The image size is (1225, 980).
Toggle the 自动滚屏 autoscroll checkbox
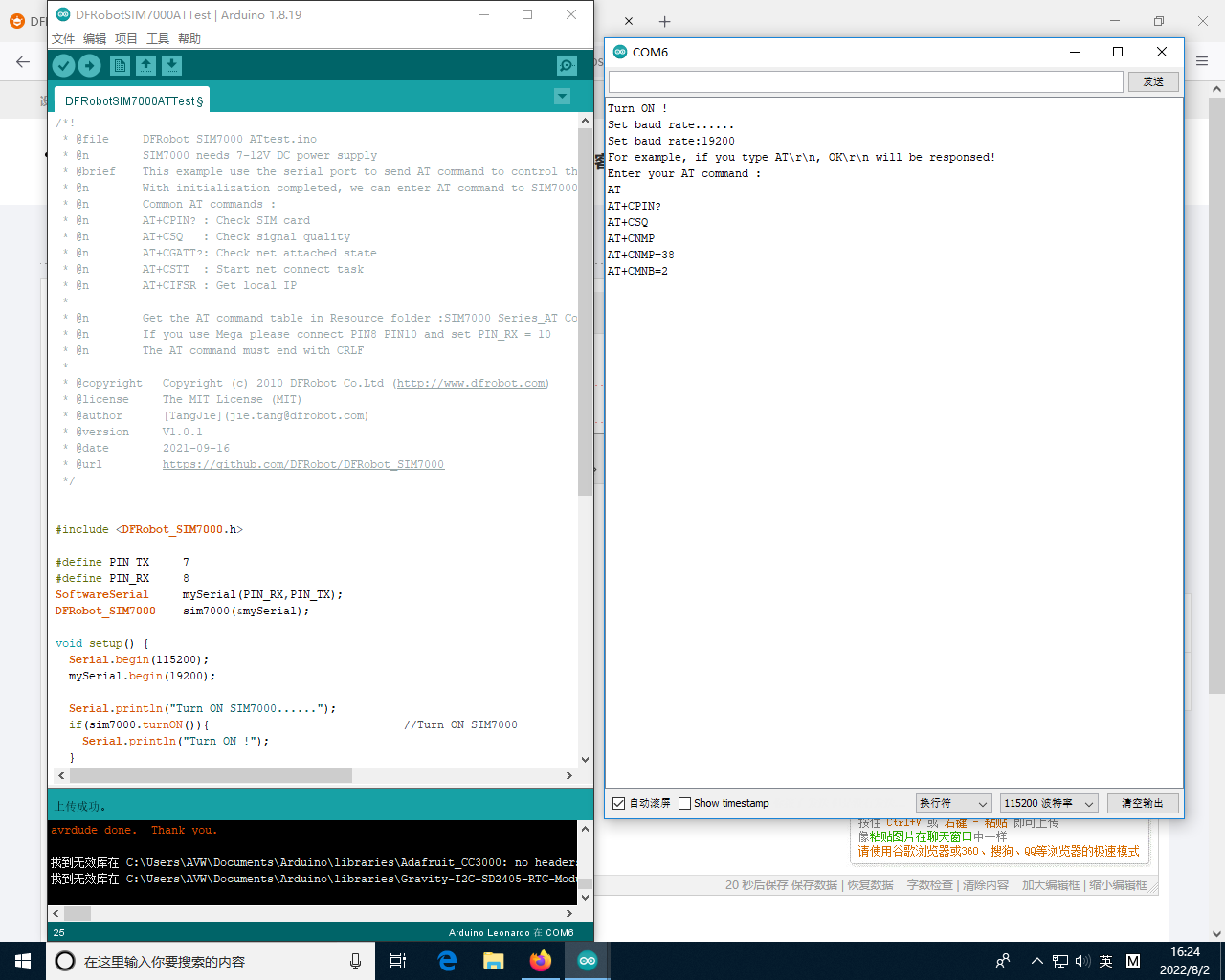coord(618,803)
